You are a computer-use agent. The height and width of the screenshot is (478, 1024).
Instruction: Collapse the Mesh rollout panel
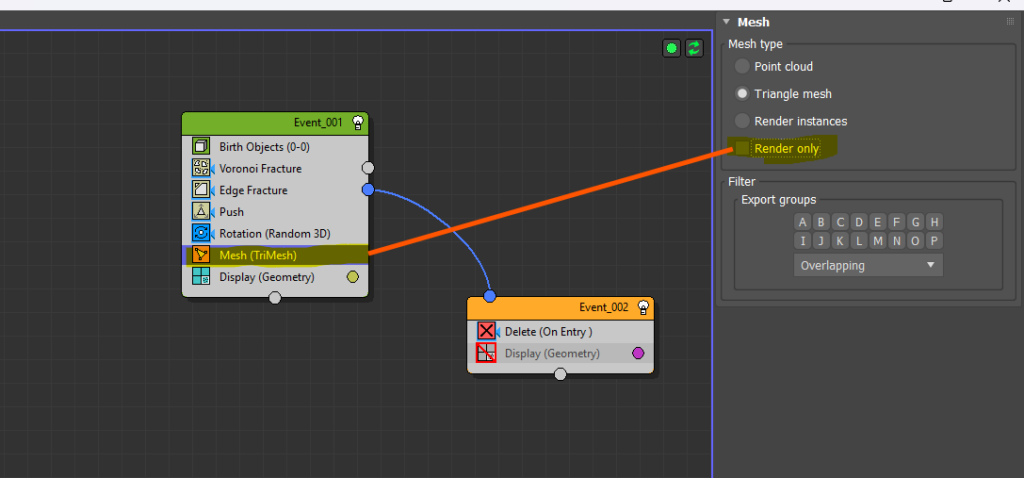tap(726, 22)
